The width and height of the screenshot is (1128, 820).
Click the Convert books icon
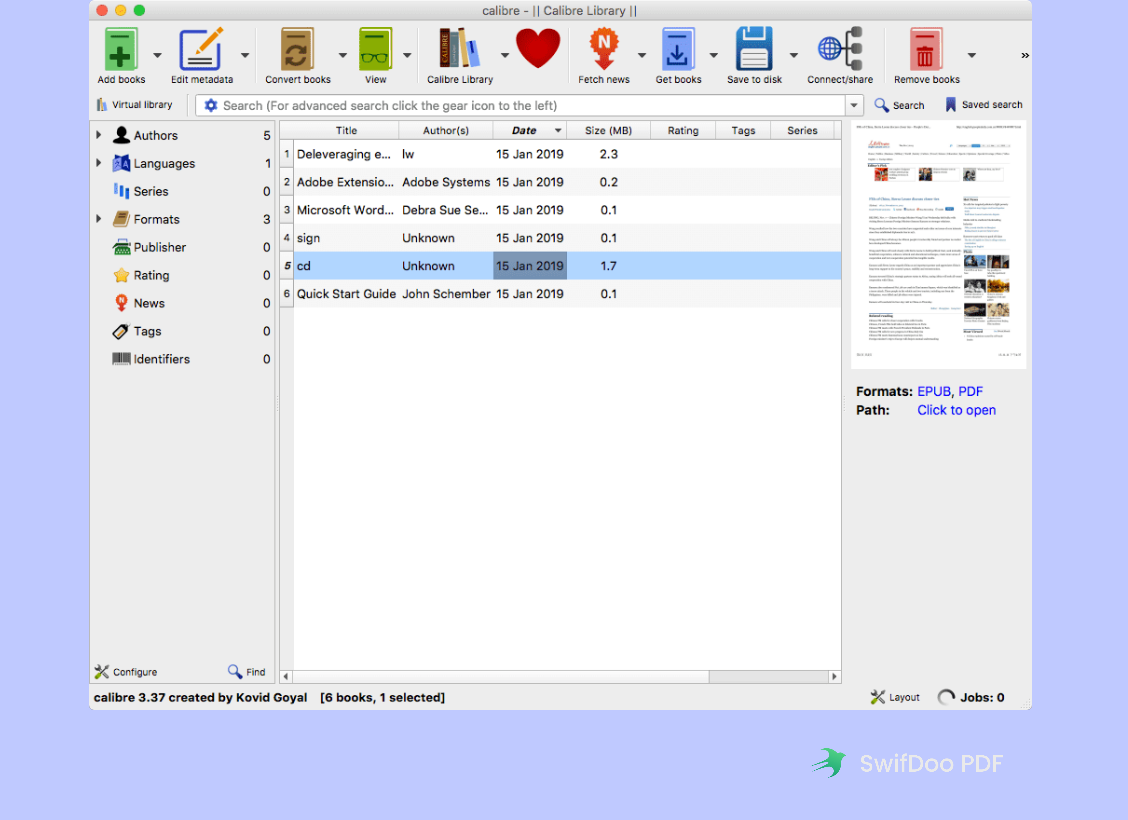[x=297, y=49]
